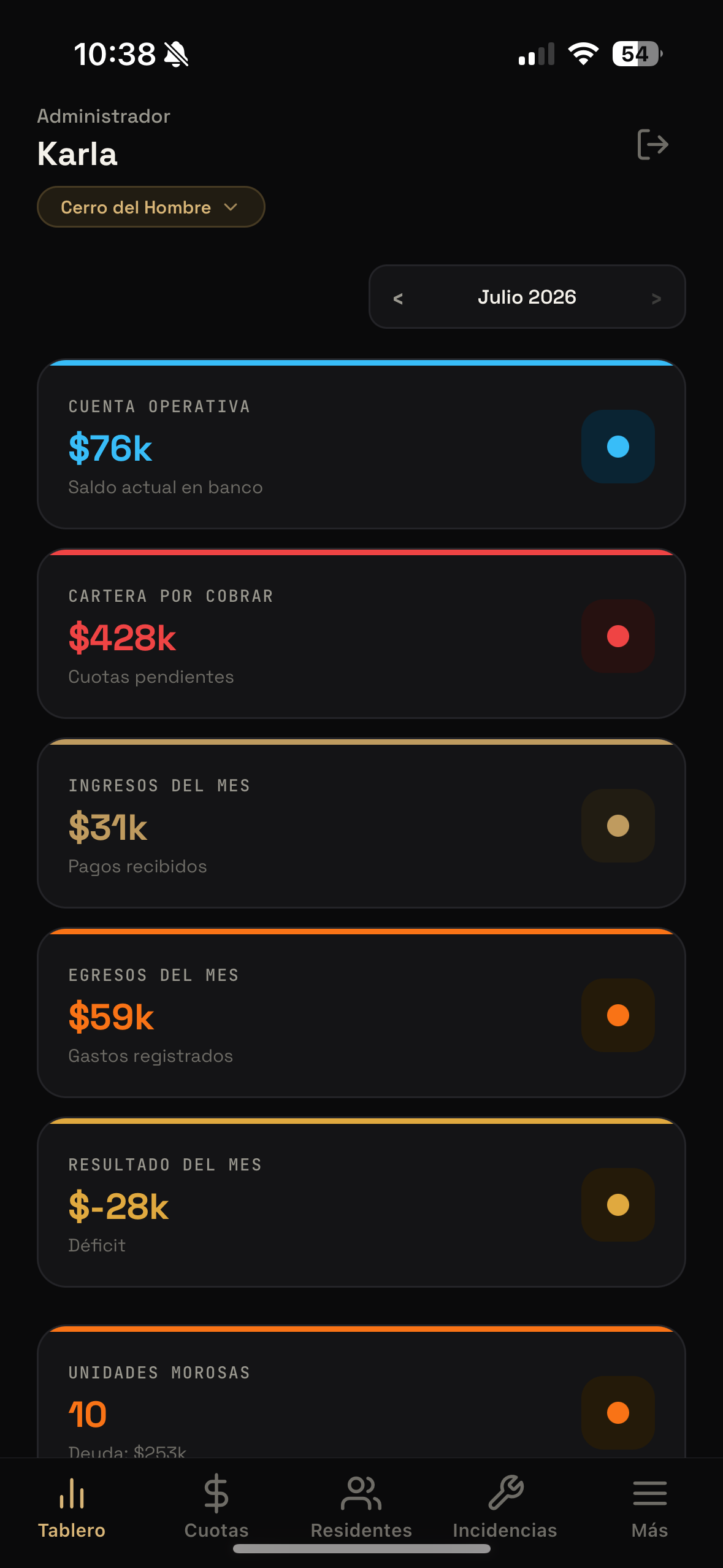Image resolution: width=723 pixels, height=1568 pixels.
Task: Go to previous month arrow
Action: (x=398, y=298)
